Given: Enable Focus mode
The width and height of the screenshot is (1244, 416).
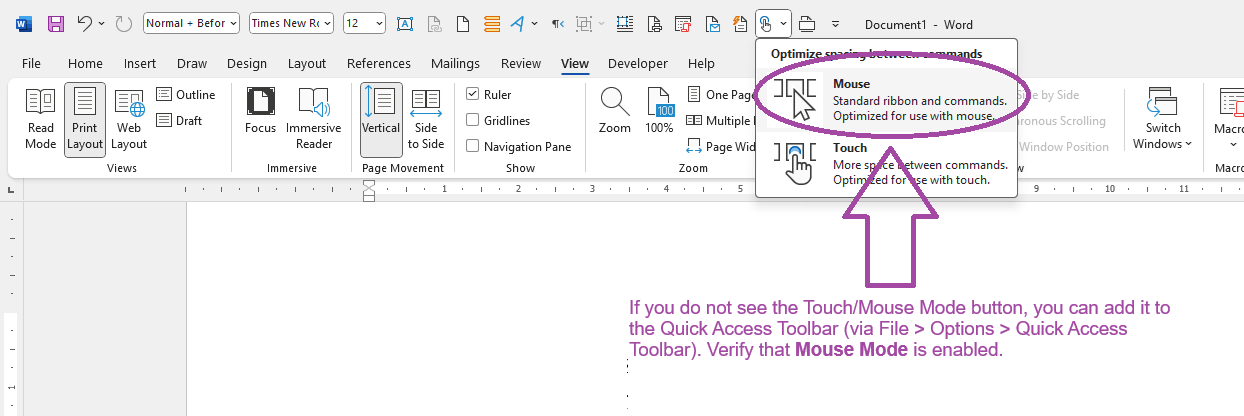Looking at the screenshot, I should tap(261, 111).
